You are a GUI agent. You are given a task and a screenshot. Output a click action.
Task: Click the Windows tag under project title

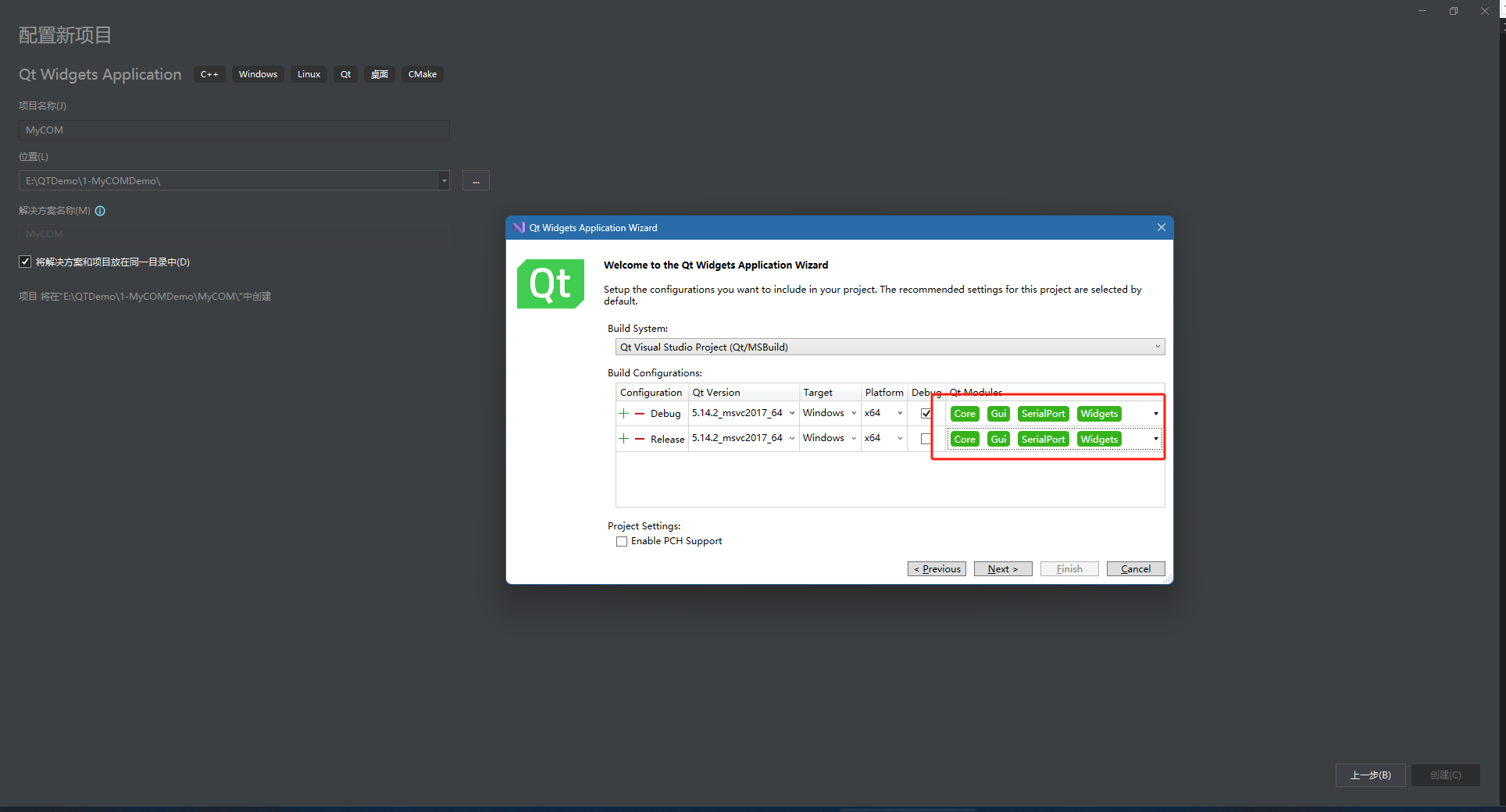pos(258,74)
